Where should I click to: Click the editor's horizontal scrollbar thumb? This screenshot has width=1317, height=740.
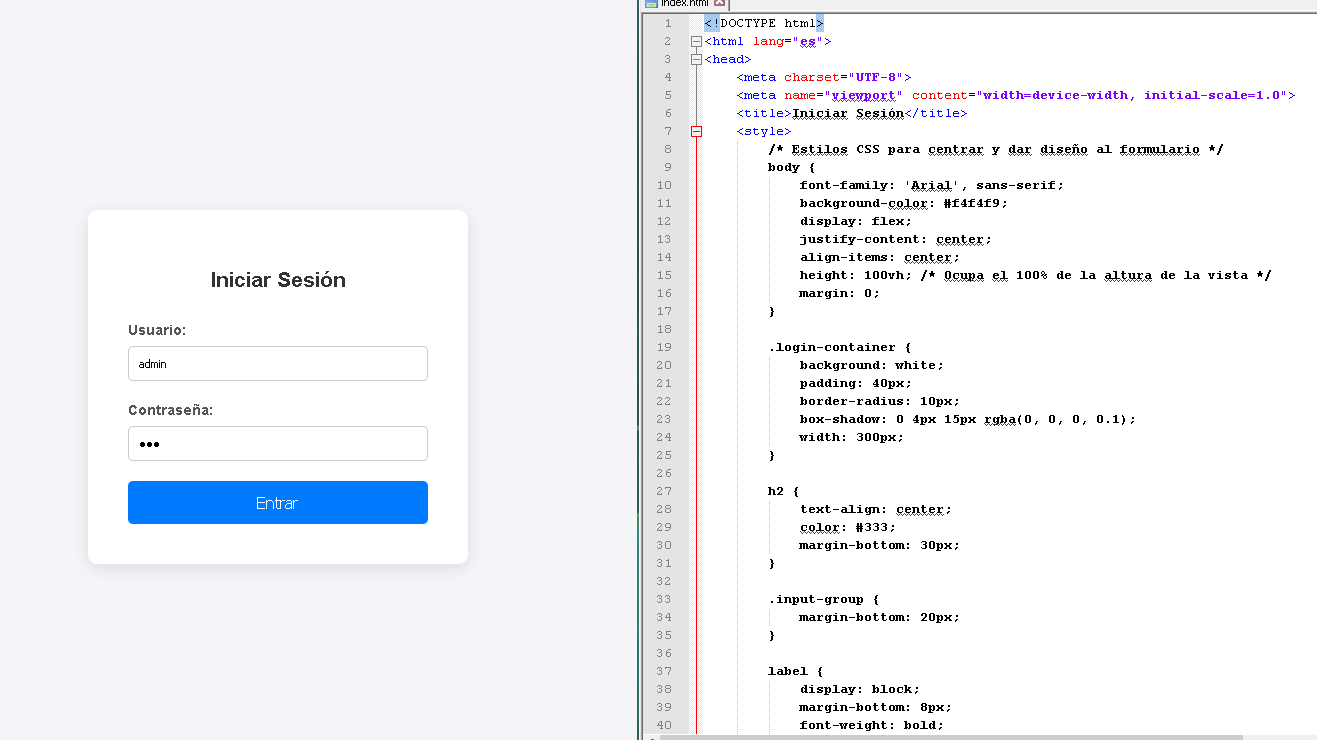pos(950,737)
